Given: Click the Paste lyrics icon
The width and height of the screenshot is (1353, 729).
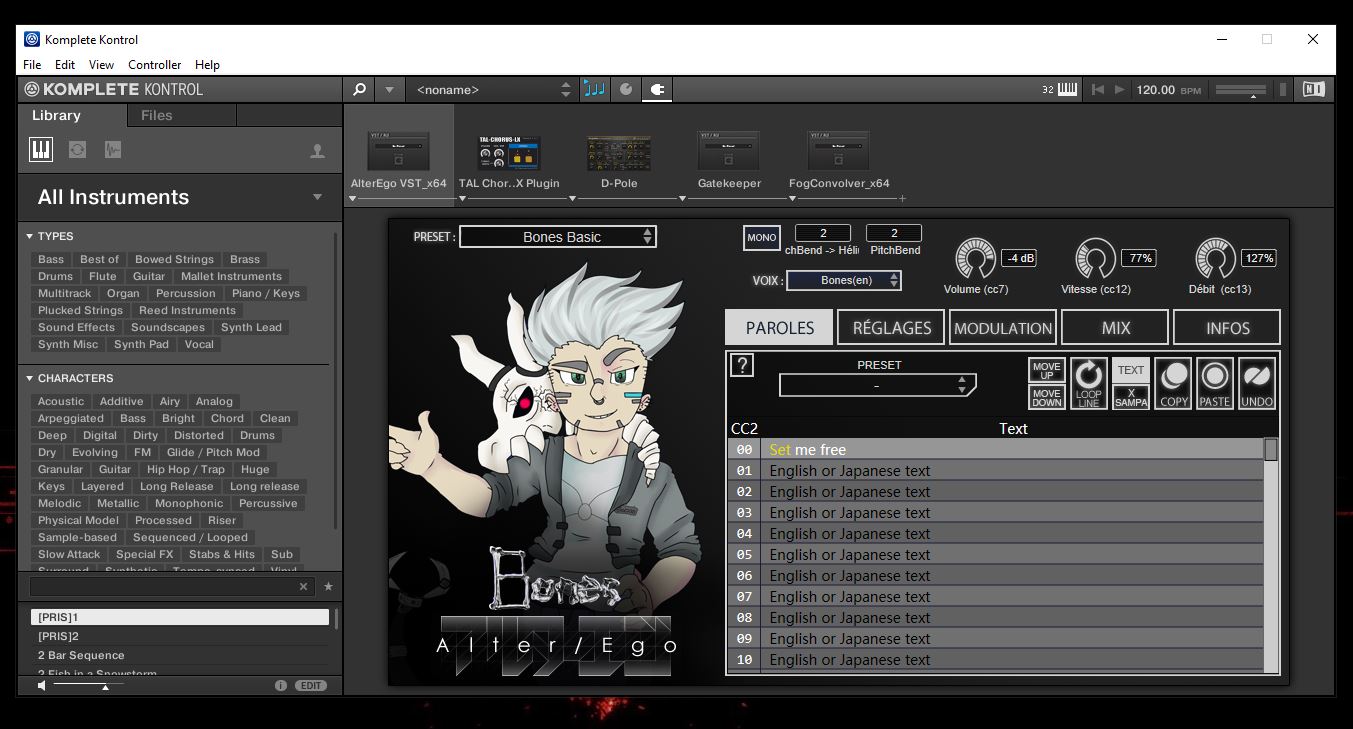Looking at the screenshot, I should [1215, 384].
